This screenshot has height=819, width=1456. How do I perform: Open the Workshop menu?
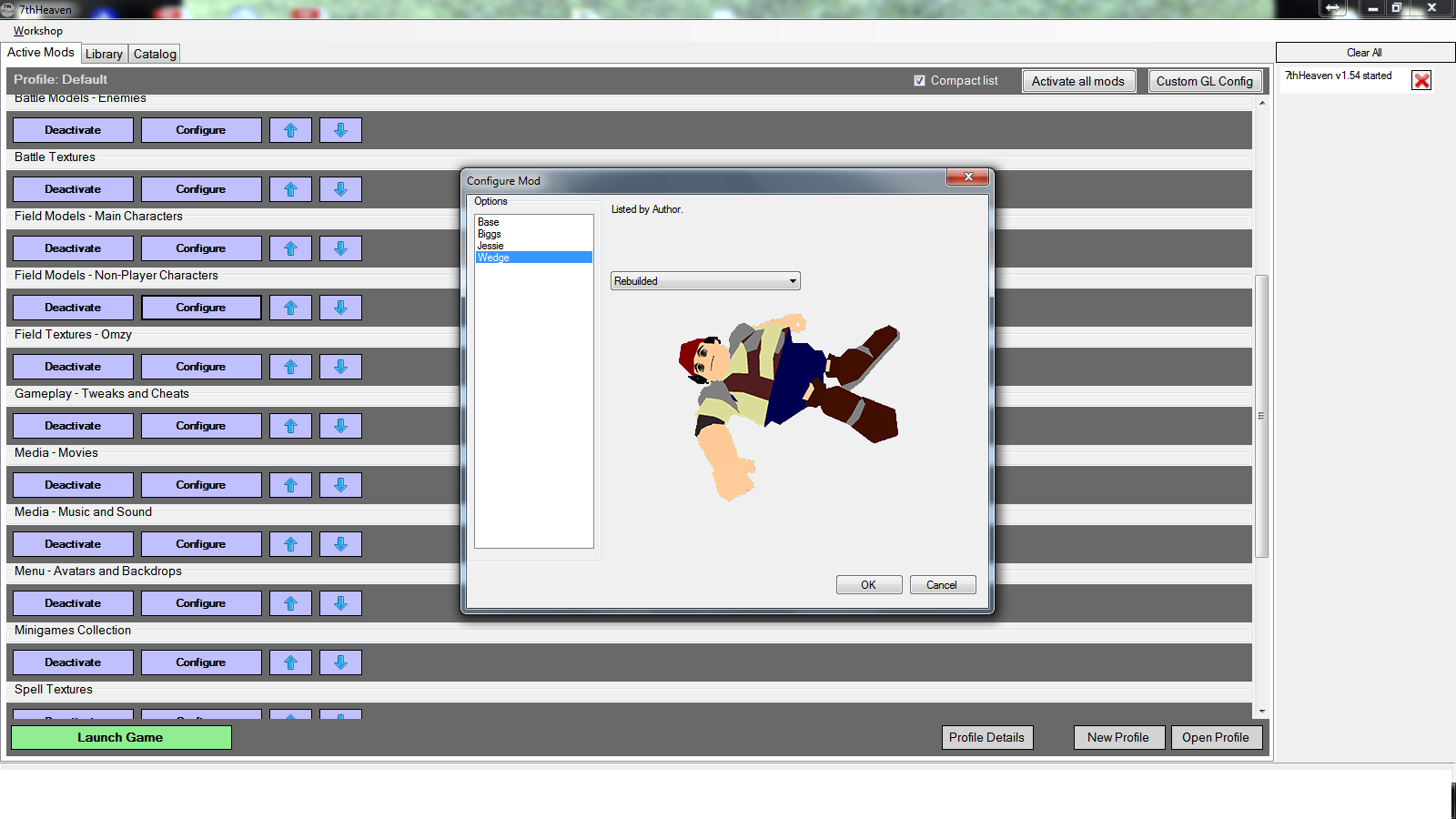coord(37,31)
